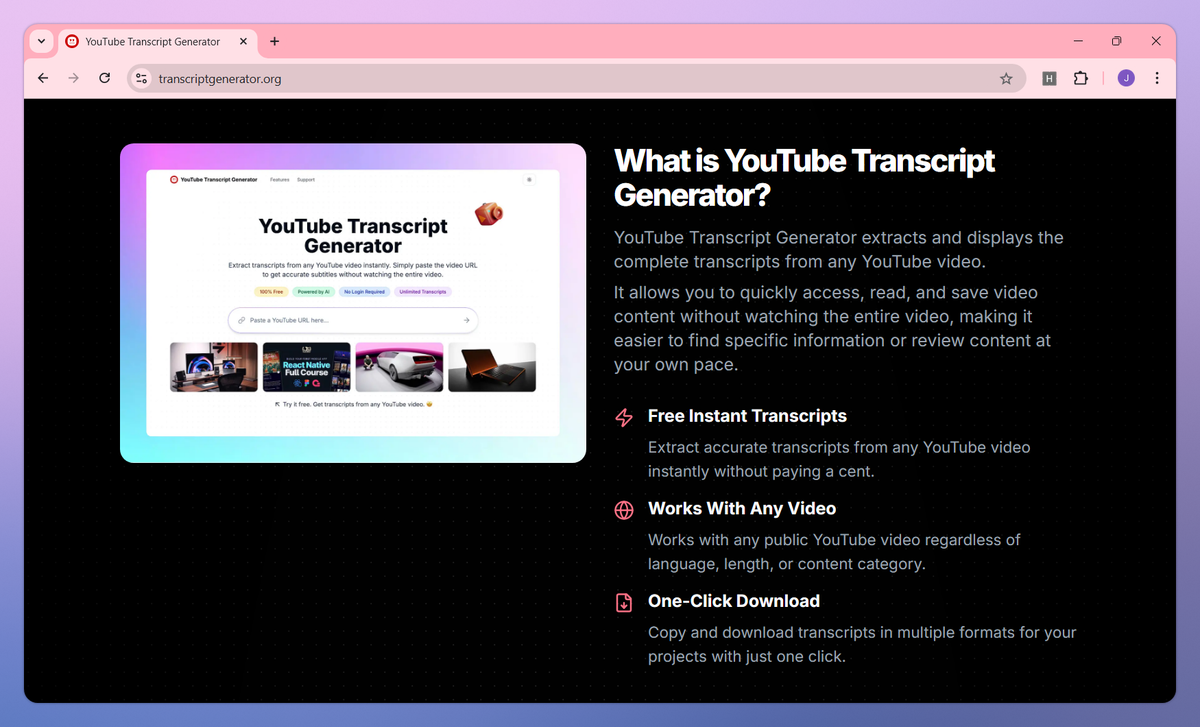Click the React Native Full Course thumbnail

[x=306, y=367]
